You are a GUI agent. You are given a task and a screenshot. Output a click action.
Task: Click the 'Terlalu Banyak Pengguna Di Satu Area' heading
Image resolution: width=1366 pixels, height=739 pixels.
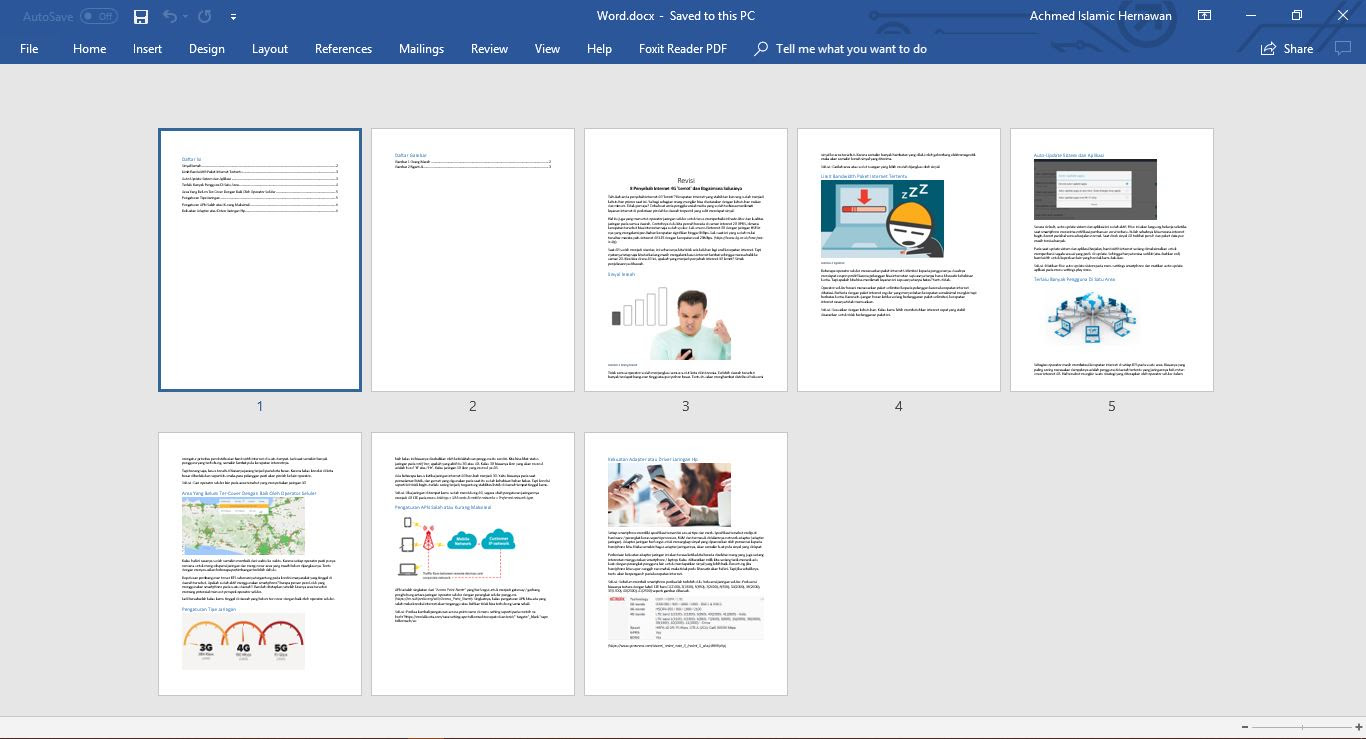click(x=1074, y=279)
